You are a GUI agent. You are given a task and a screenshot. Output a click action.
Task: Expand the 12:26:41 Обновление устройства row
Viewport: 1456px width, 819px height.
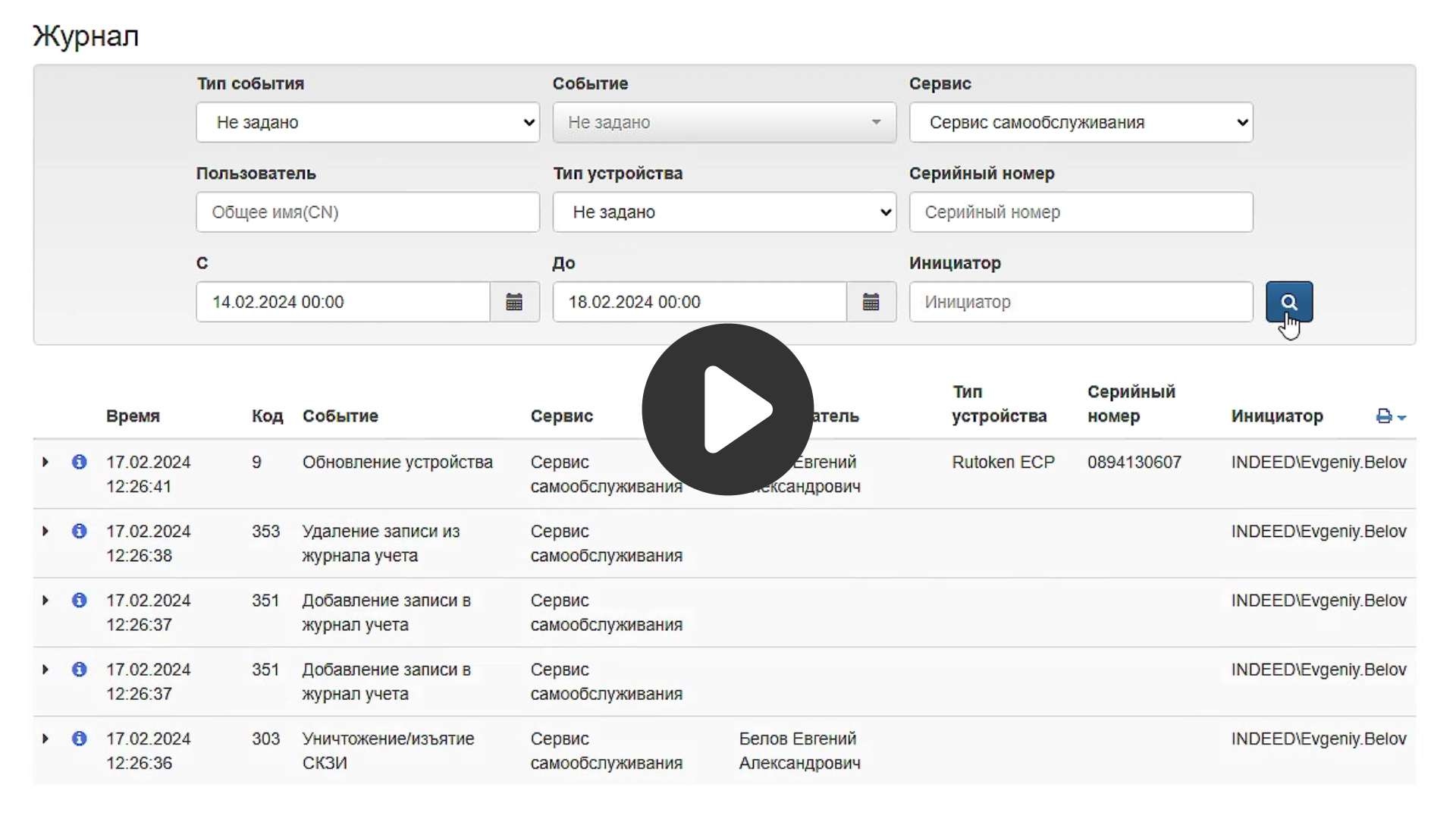[x=45, y=462]
